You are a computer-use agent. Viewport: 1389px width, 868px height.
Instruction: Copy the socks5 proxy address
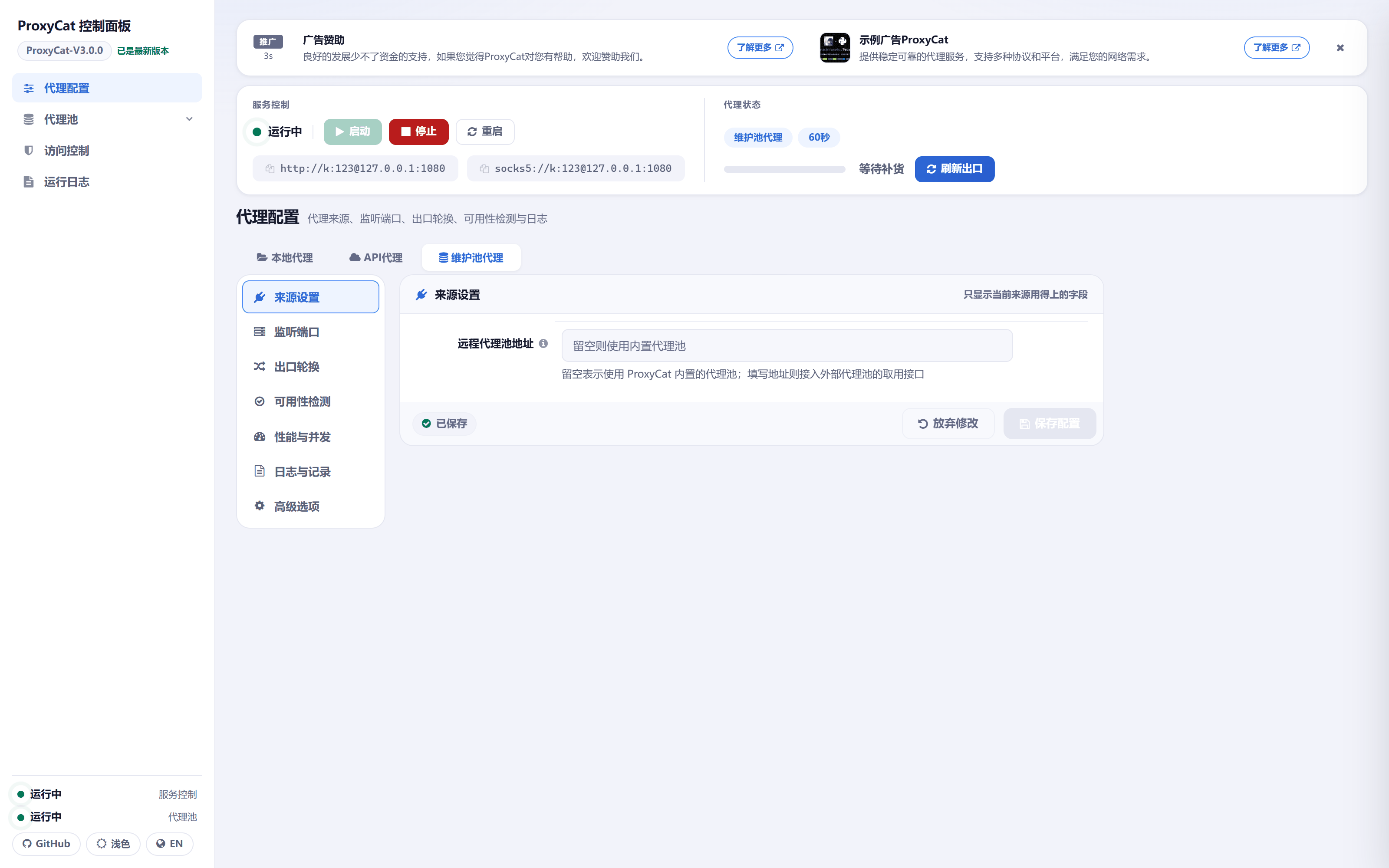pos(484,169)
